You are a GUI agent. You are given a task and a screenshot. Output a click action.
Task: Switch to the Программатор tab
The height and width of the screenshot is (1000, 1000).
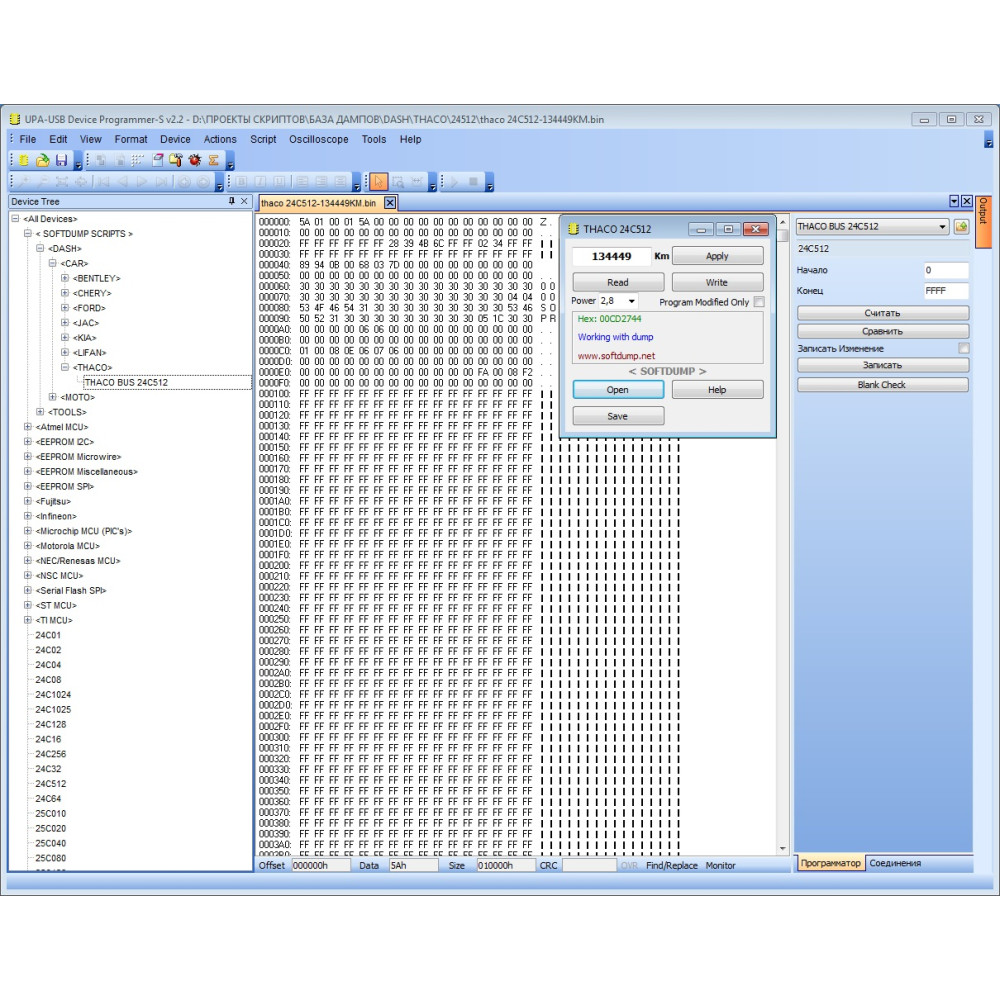pyautogui.click(x=830, y=863)
